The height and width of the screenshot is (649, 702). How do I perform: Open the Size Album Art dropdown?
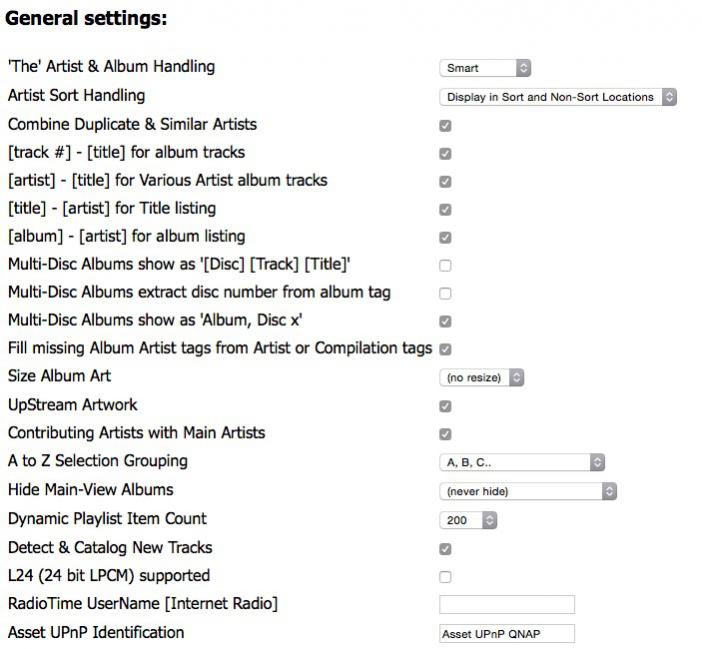pos(482,378)
